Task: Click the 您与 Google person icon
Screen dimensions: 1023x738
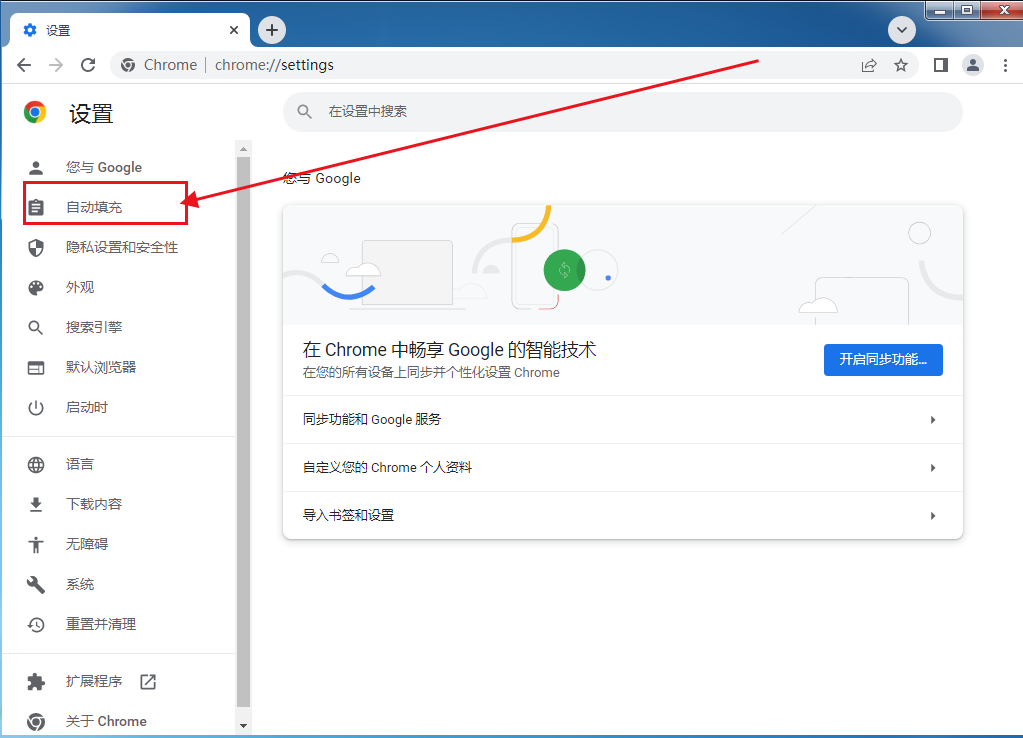Action: 36,168
